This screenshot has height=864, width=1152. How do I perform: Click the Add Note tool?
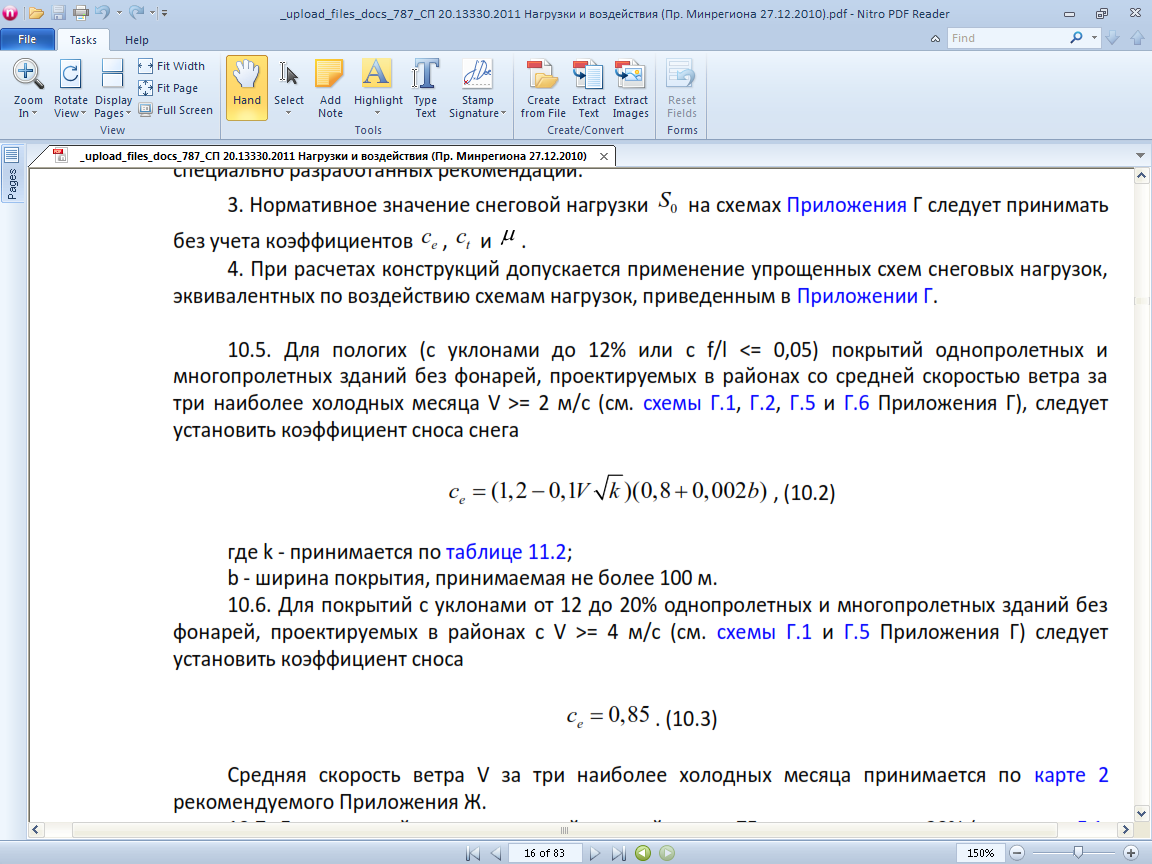click(330, 88)
